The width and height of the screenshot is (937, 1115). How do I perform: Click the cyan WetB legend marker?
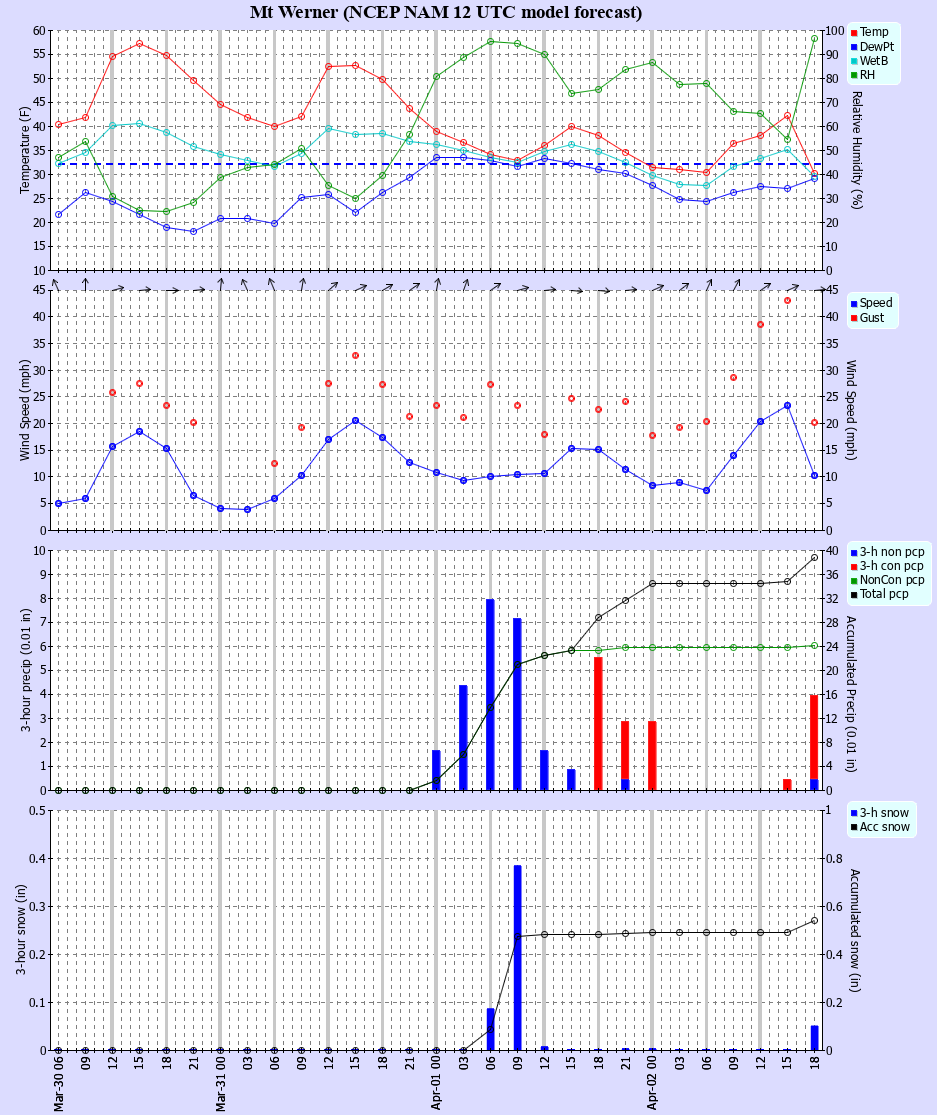pos(854,59)
